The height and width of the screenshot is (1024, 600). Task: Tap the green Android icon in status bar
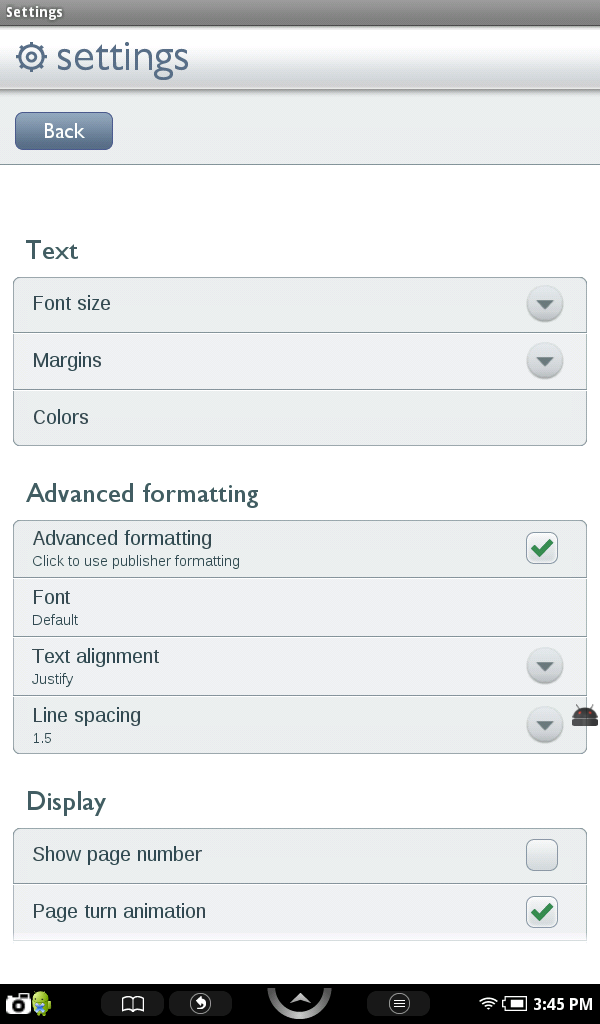tap(41, 1002)
